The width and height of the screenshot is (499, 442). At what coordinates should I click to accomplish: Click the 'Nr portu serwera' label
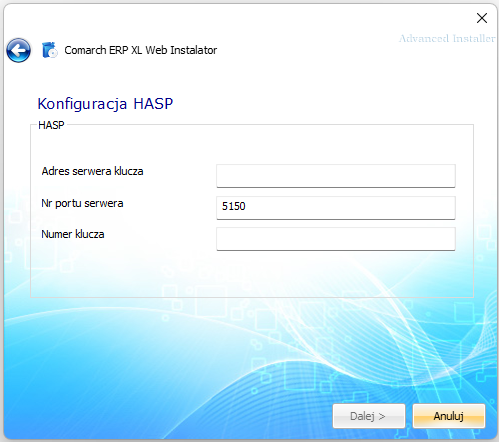82,203
